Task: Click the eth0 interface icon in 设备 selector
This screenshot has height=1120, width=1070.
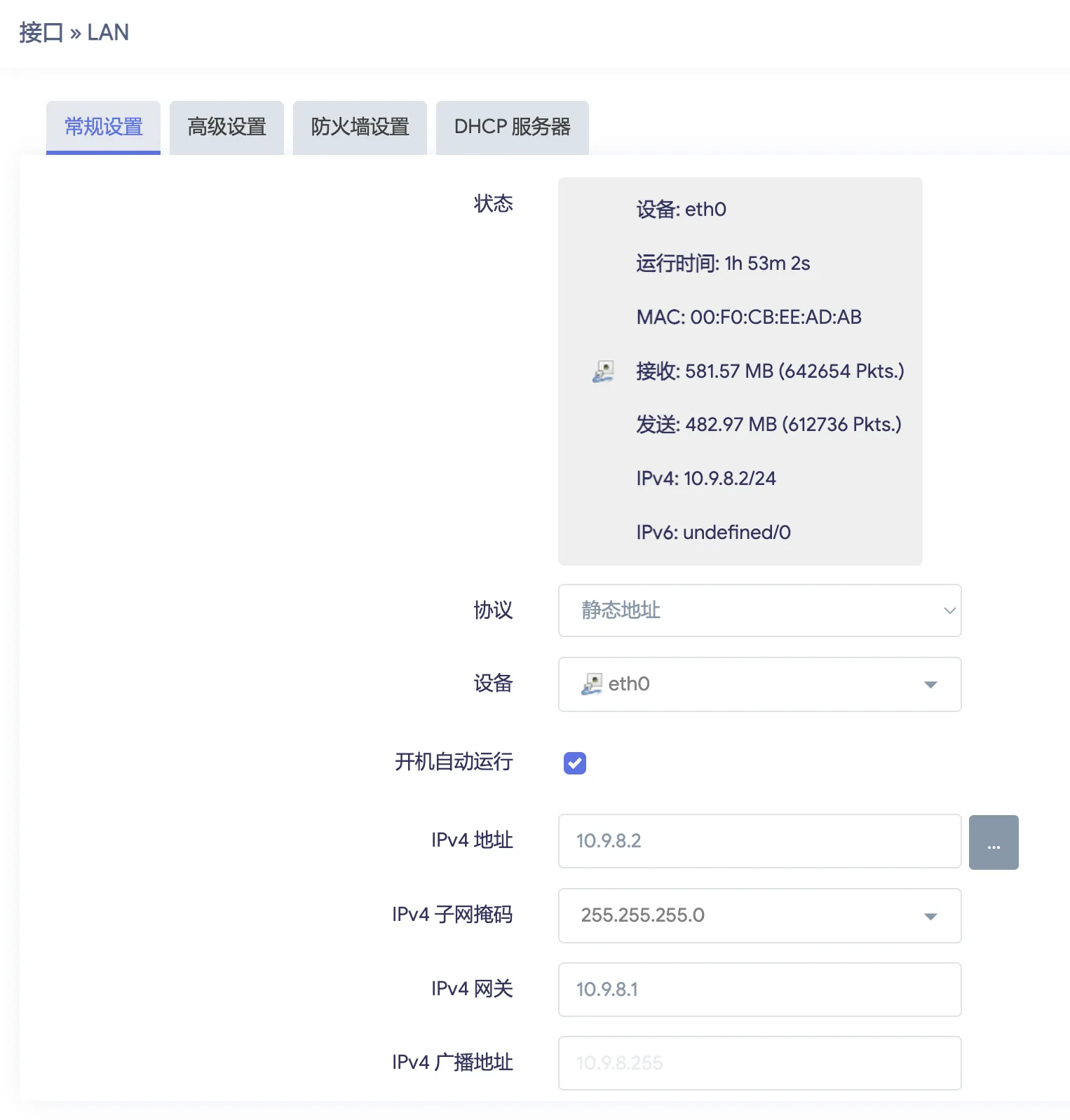Action: tap(592, 684)
